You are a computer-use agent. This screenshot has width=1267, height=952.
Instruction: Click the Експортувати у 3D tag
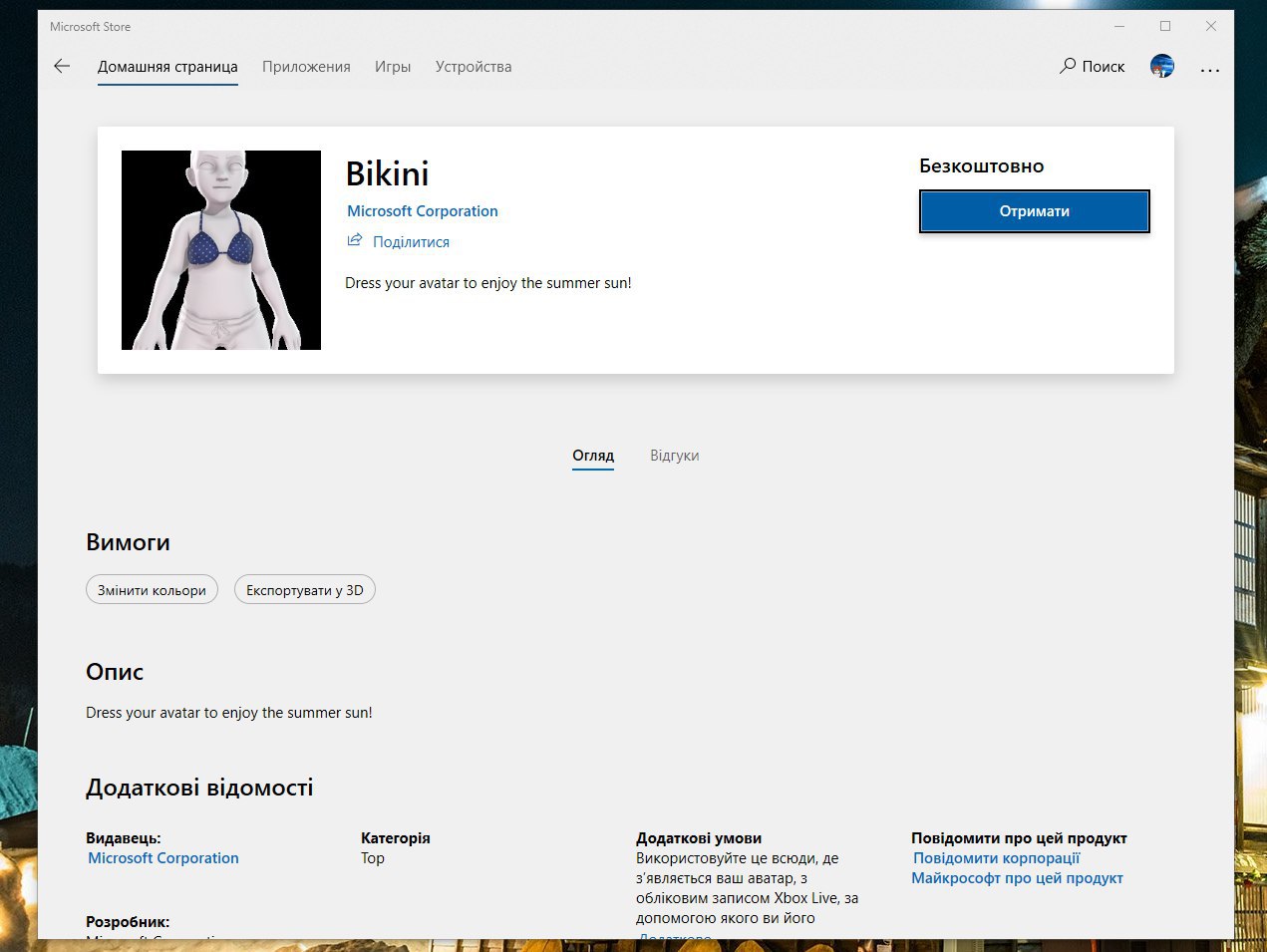(x=305, y=590)
